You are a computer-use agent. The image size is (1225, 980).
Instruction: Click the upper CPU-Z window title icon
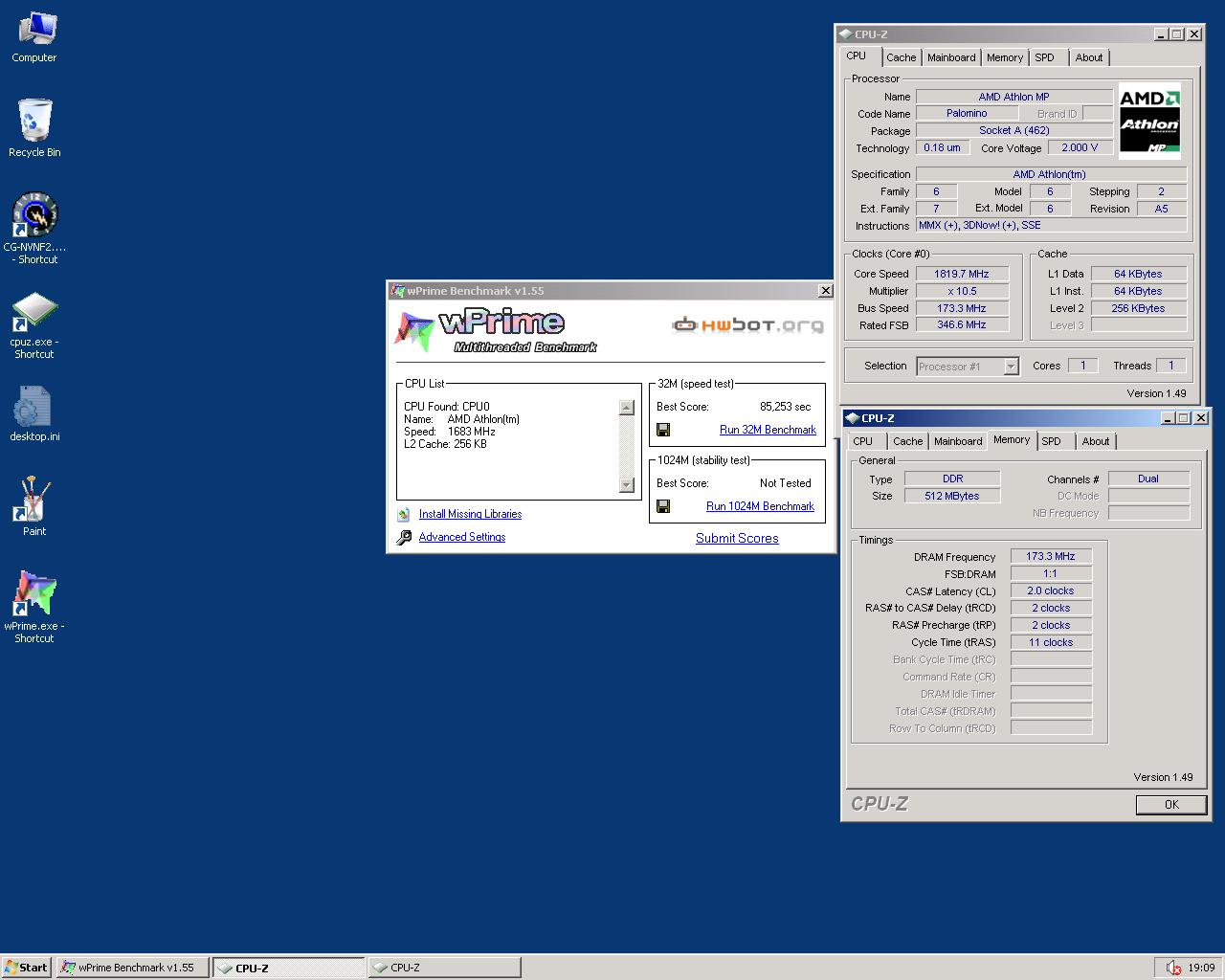tap(846, 34)
